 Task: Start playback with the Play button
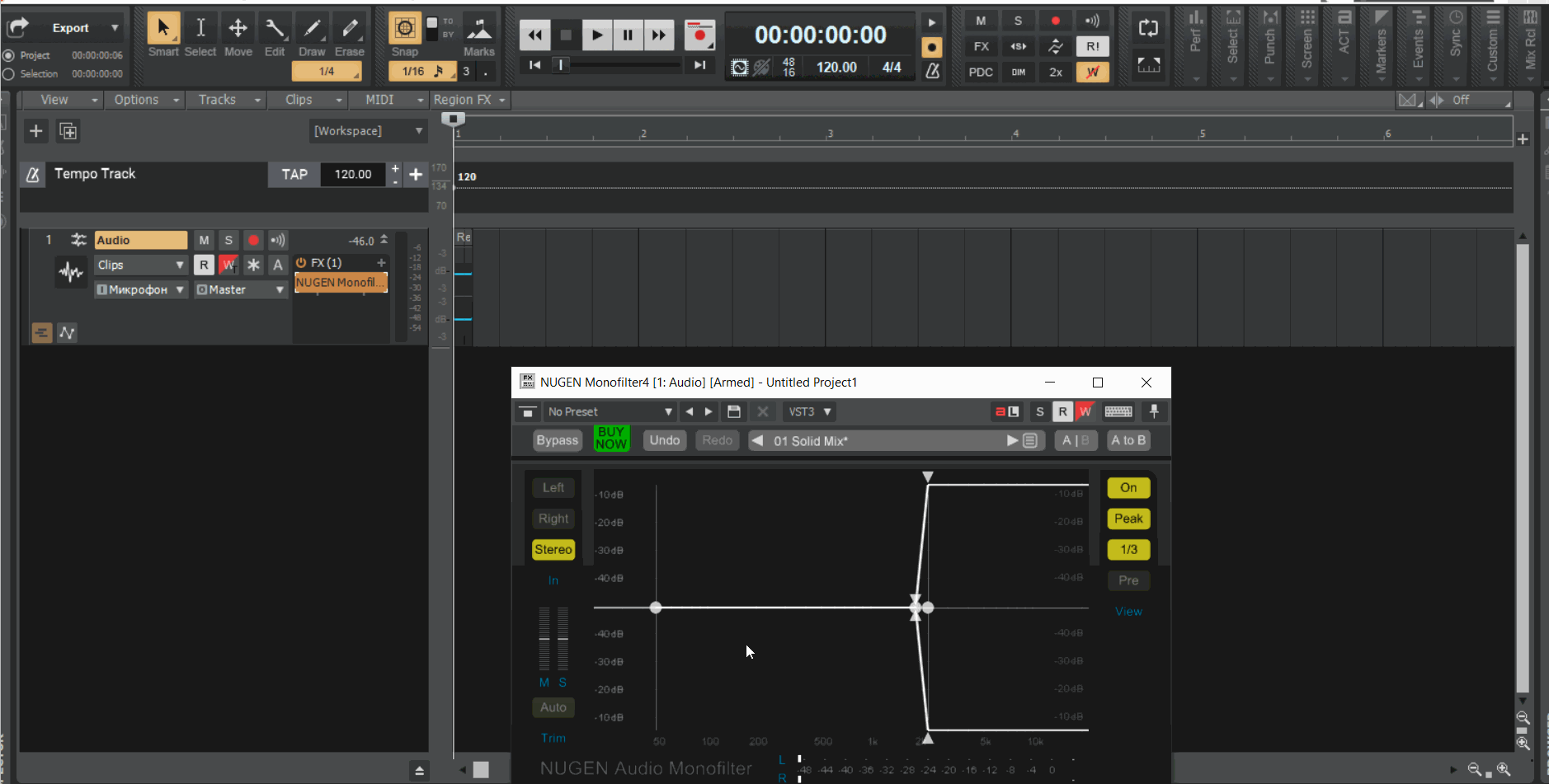pyautogui.click(x=596, y=35)
